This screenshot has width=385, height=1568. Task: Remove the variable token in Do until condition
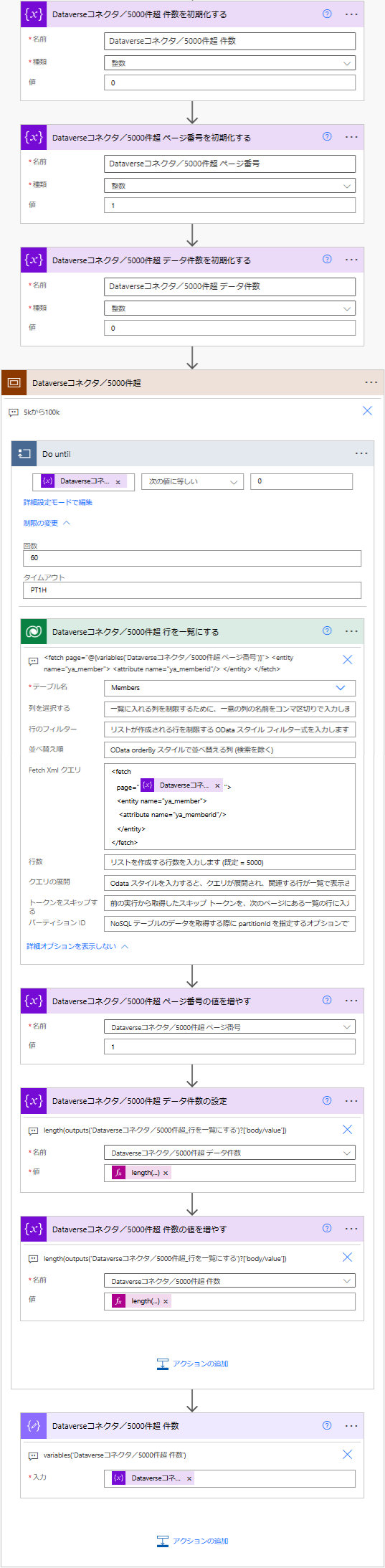coord(118,482)
